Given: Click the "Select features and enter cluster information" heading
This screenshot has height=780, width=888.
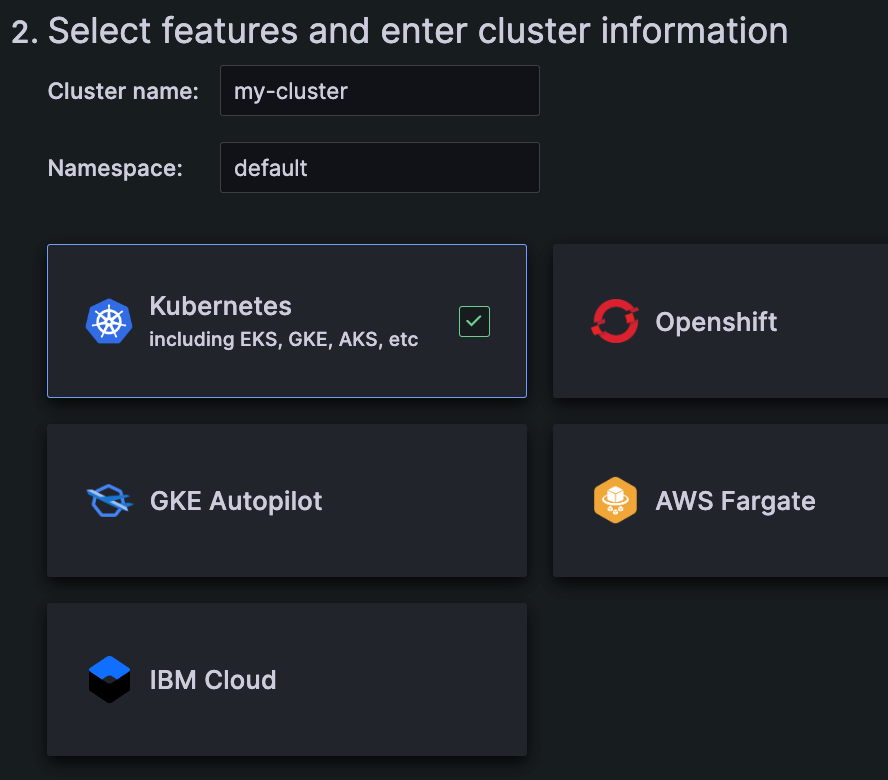Looking at the screenshot, I should tap(417, 31).
